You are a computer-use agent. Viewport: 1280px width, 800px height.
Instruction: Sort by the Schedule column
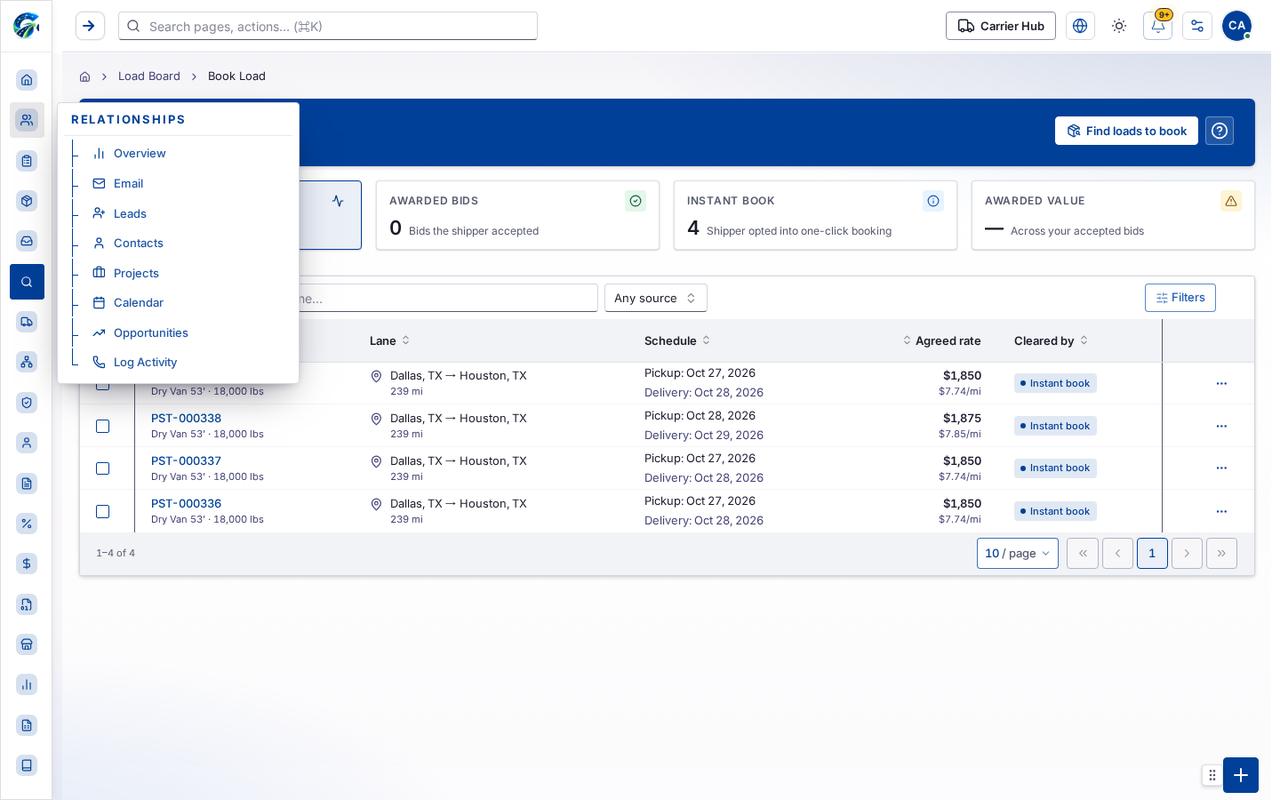(677, 341)
